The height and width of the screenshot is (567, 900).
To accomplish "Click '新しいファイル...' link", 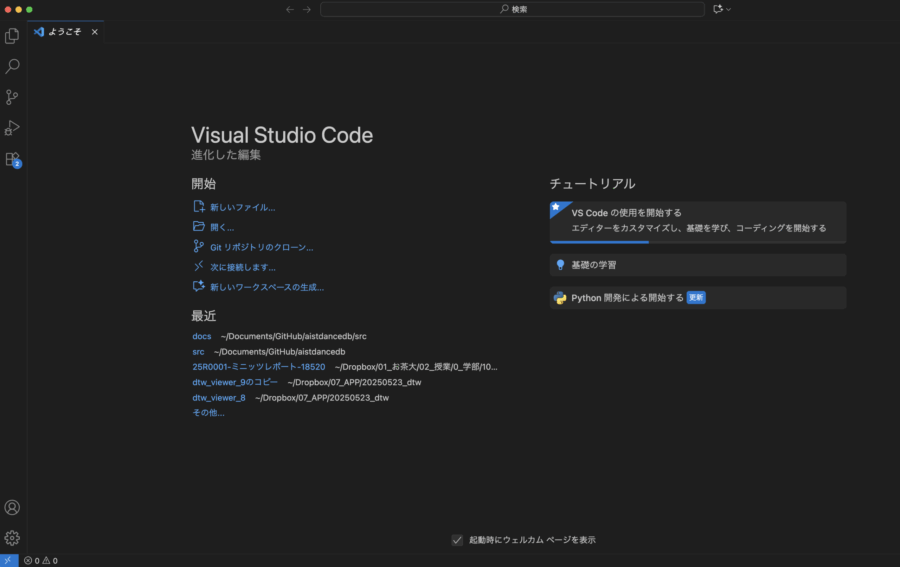I will point(241,207).
